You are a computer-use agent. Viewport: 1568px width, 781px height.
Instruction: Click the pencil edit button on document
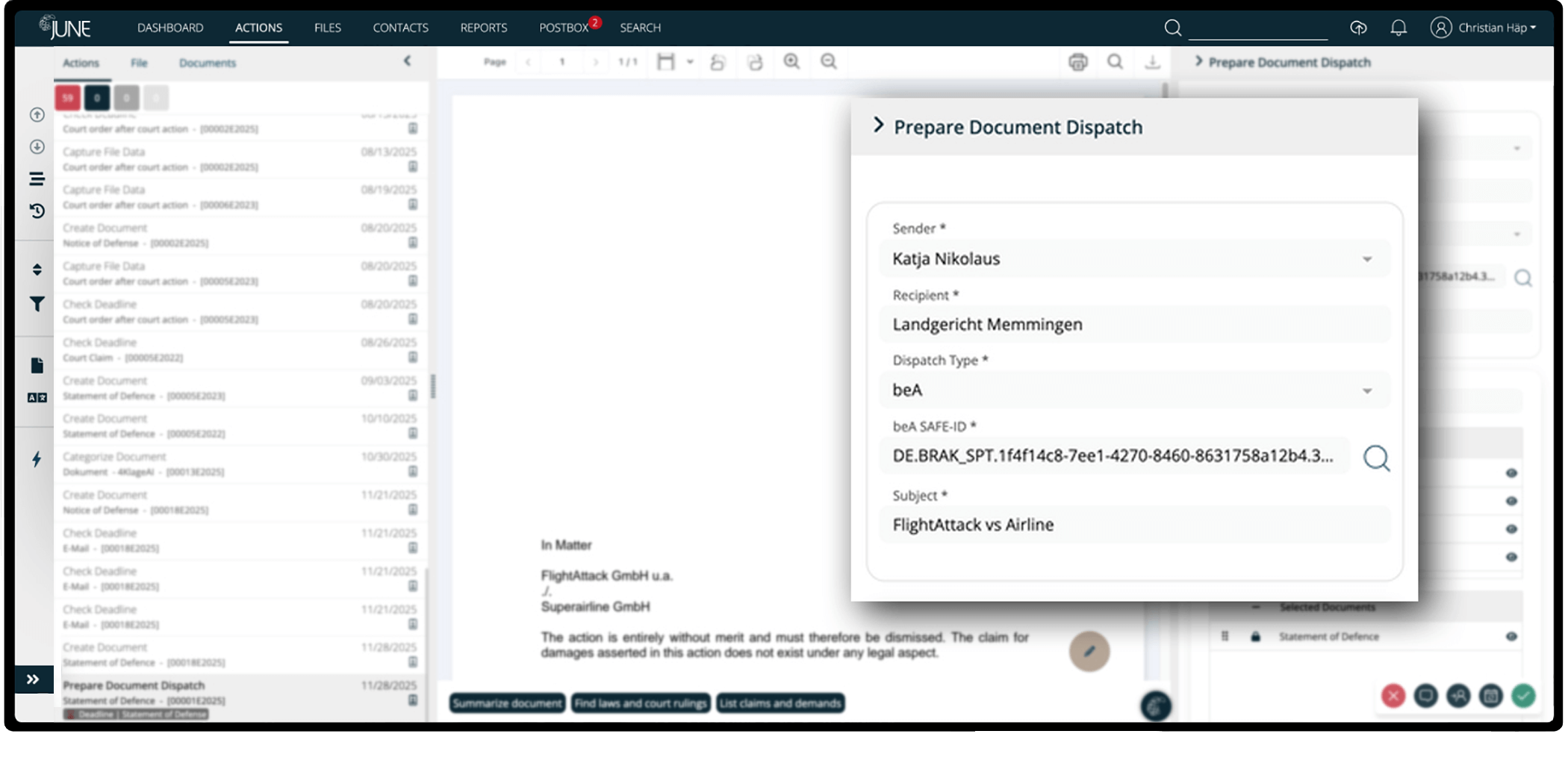click(x=1089, y=651)
